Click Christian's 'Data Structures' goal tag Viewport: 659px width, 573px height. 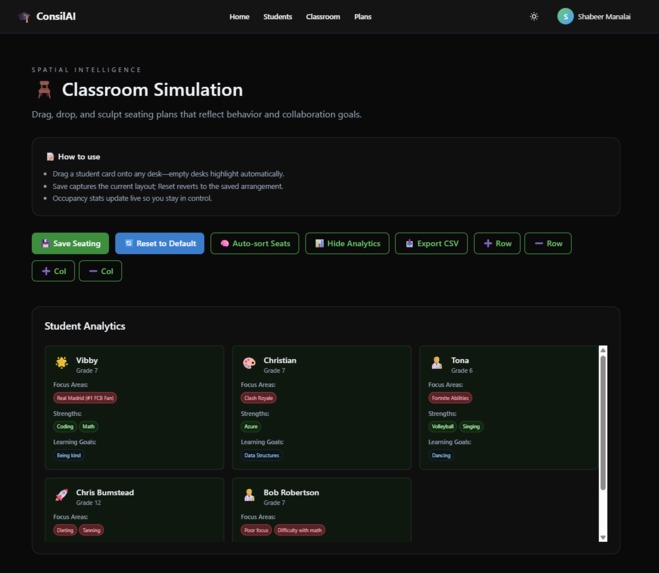261,455
